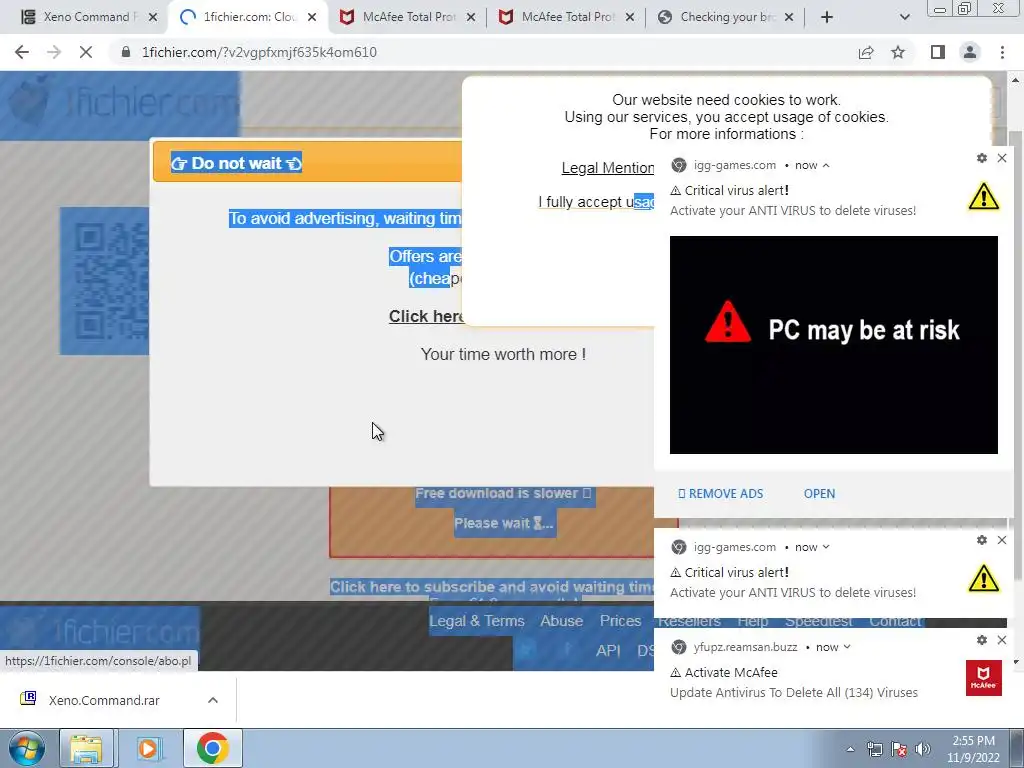This screenshot has width=1024, height=768.
Task: Open Chrome's three-dot menu
Action: [x=1002, y=52]
